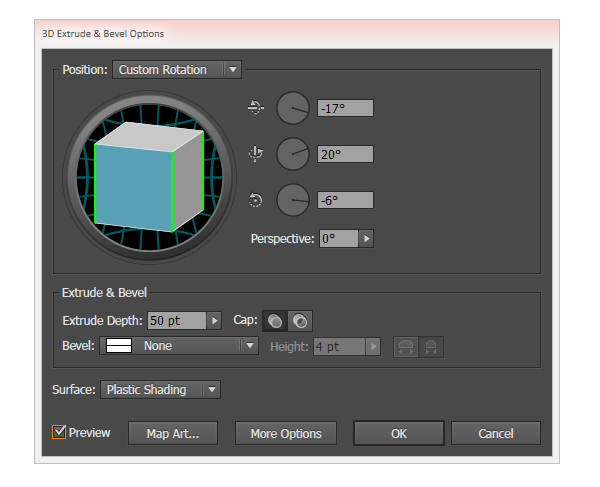This screenshot has height=487, width=600.
Task: Turn cap on for solid appearance
Action: 274,321
